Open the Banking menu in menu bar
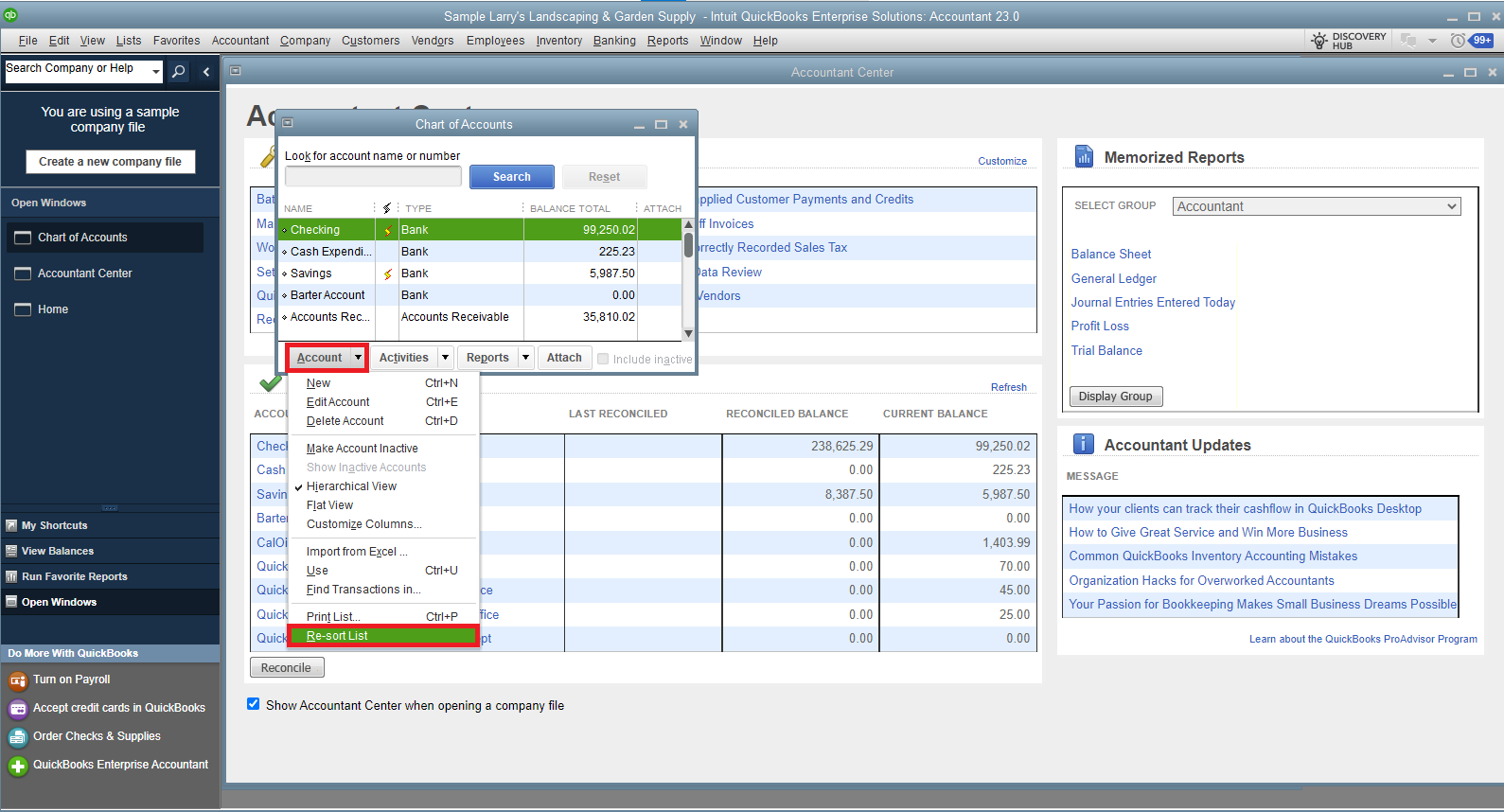 [x=614, y=41]
